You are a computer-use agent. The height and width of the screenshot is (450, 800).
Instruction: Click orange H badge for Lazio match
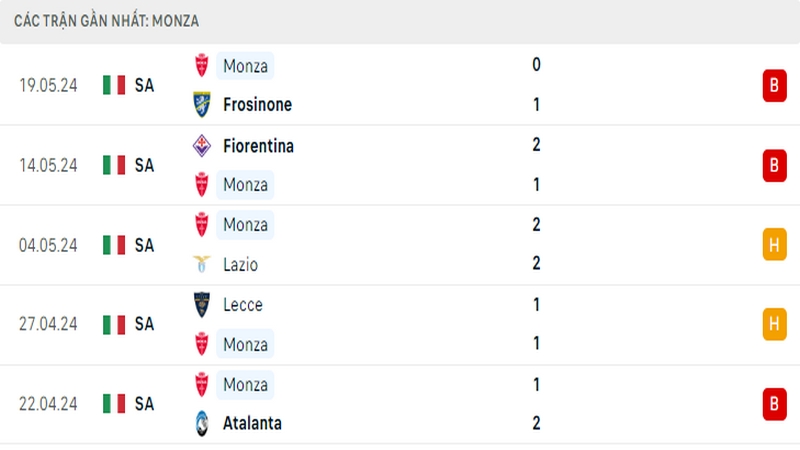(x=774, y=245)
